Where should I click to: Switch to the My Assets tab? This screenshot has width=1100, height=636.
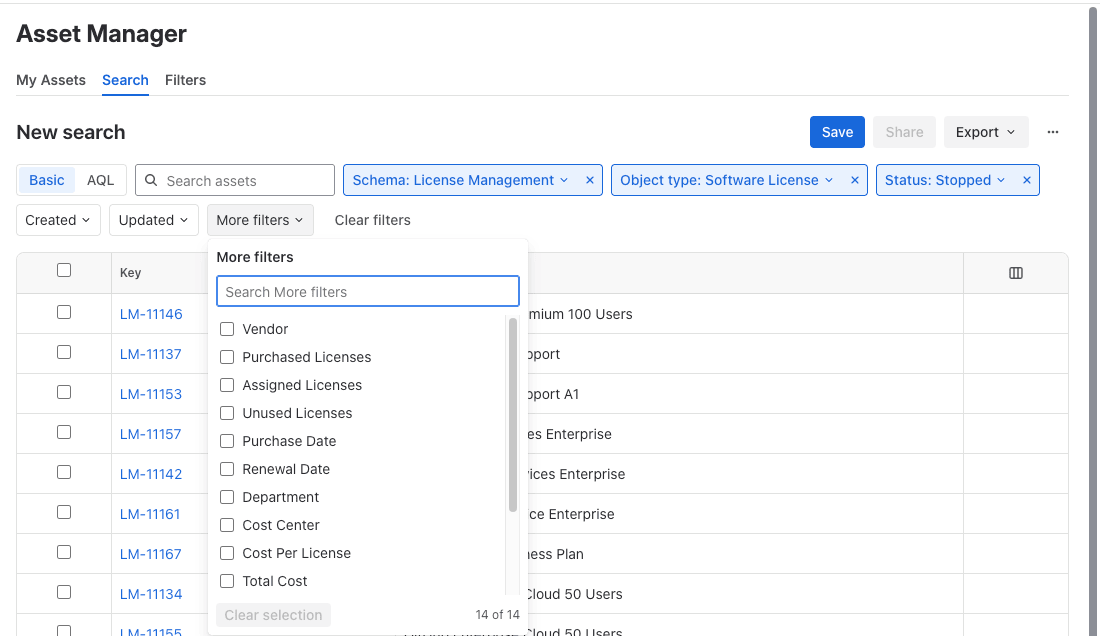tap(51, 80)
